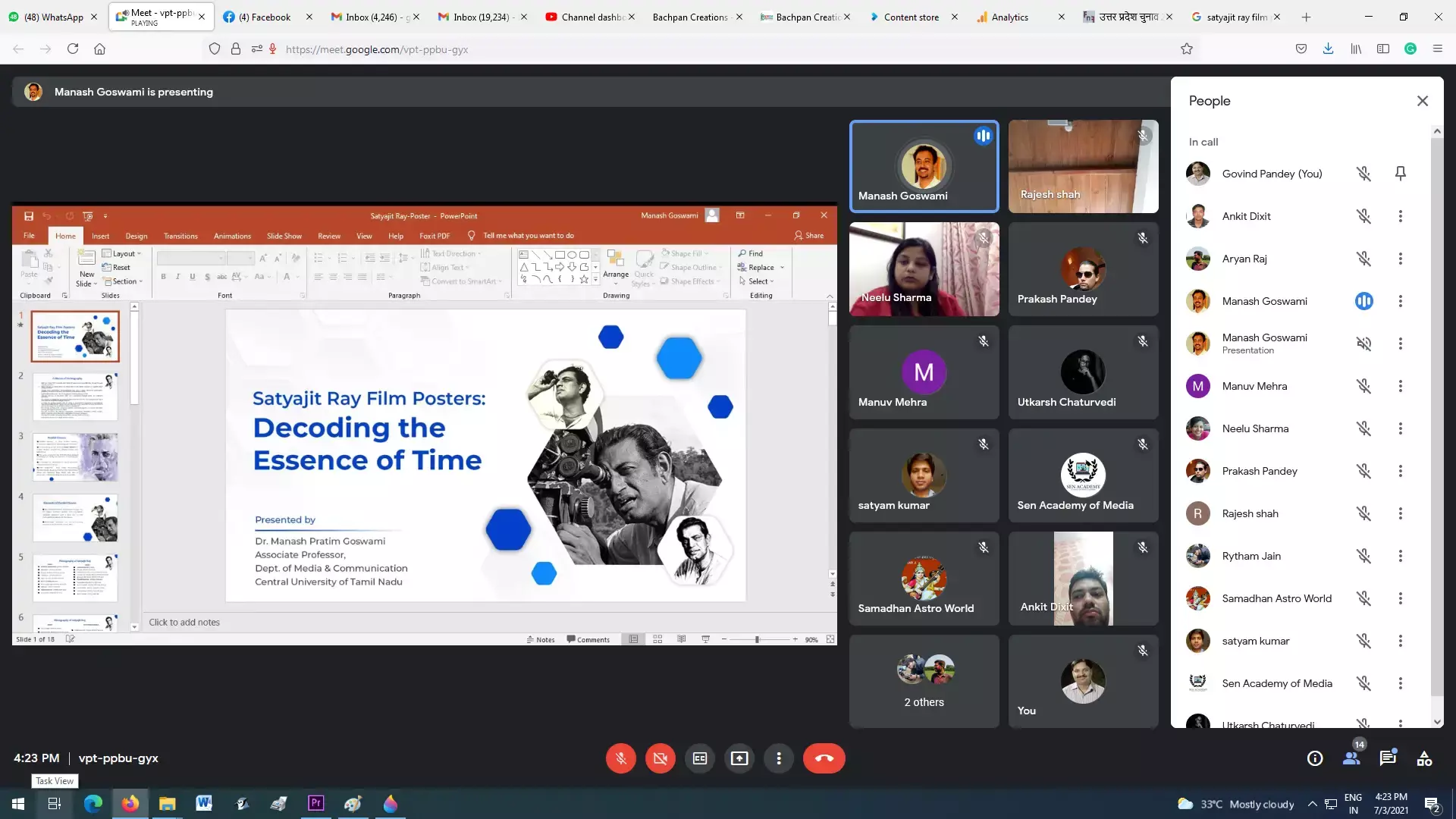The image size is (1456, 819).
Task: Toggle camera on in call bar
Action: [x=660, y=758]
